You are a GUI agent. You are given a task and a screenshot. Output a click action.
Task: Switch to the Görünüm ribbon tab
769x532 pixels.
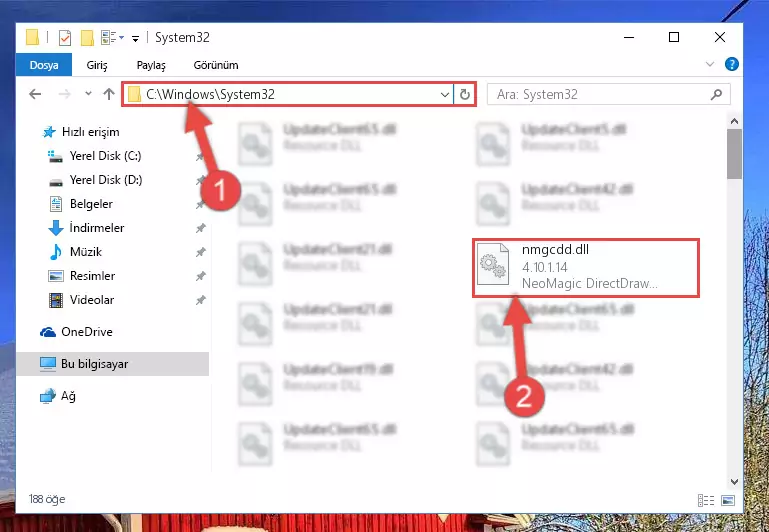(216, 65)
